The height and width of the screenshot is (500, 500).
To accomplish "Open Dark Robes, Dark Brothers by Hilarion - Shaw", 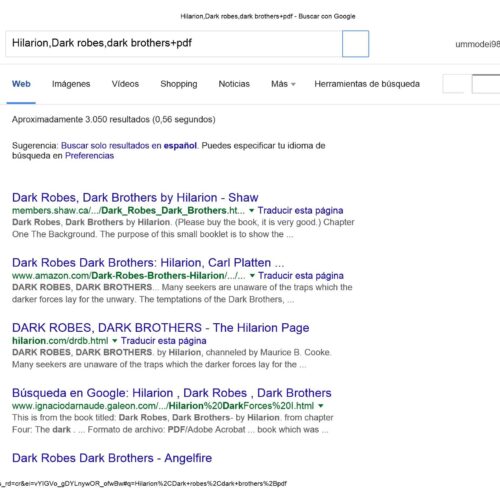I will click(135, 198).
